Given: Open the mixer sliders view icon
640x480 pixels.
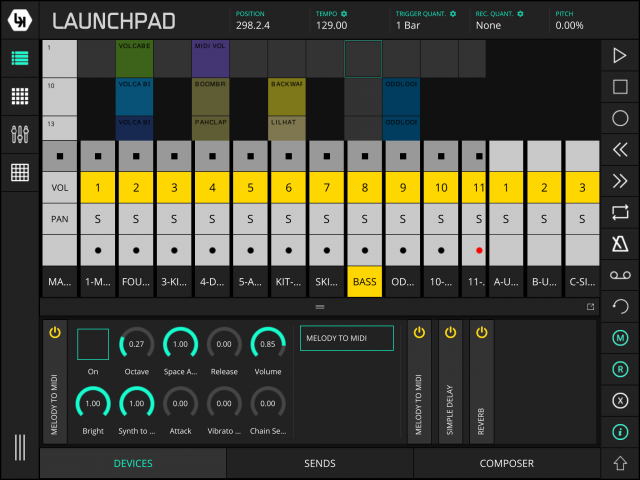Looking at the screenshot, I should [x=19, y=133].
